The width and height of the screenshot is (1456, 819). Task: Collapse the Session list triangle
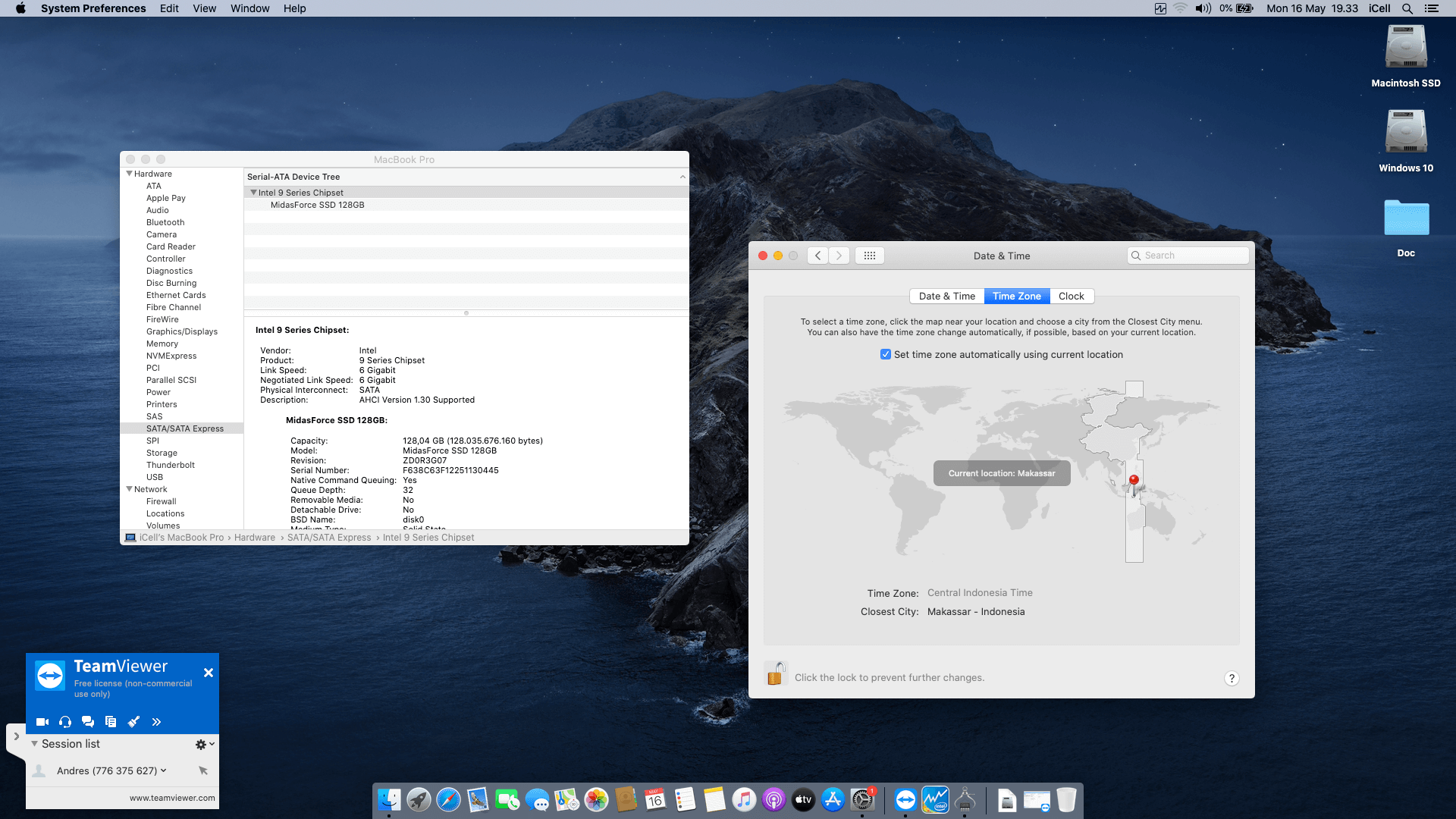point(34,744)
